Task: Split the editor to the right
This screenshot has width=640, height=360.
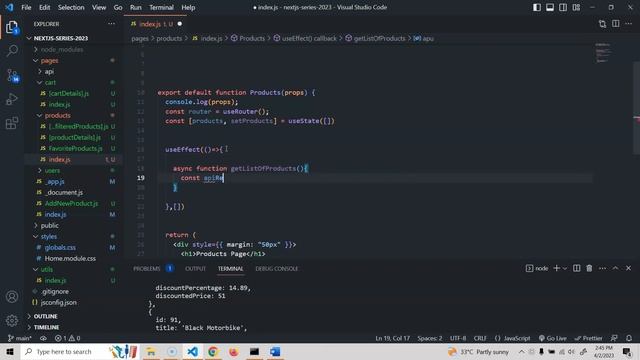Action: coord(616,24)
